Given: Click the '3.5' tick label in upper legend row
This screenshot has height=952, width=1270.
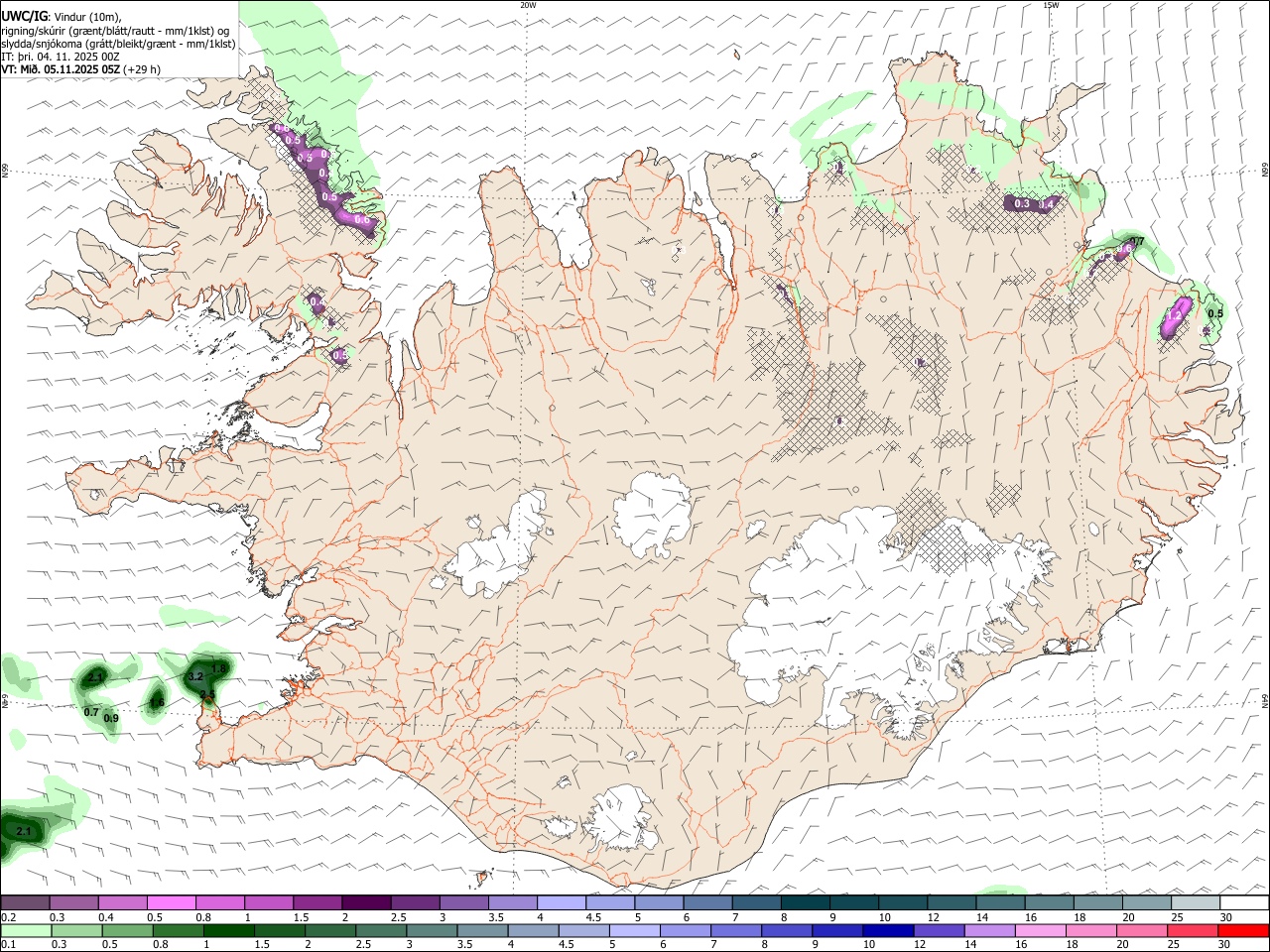Looking at the screenshot, I should 497,917.
